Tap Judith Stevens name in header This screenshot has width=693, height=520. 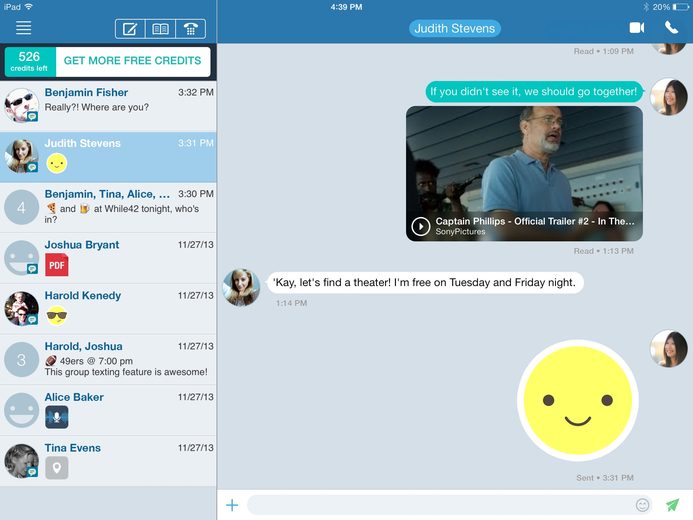point(454,28)
